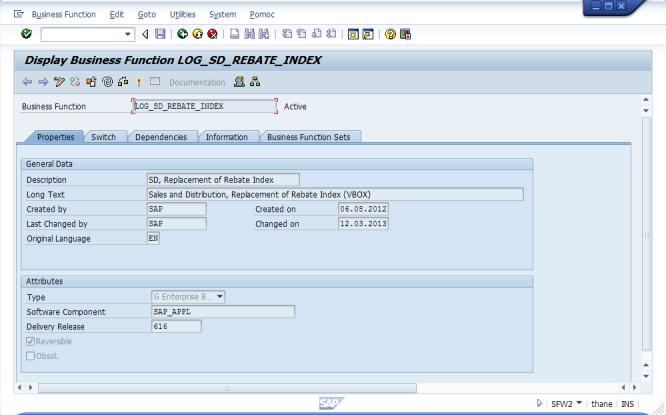Screen dimensions: 666x415
Task: Click the Description field
Action: (223, 180)
